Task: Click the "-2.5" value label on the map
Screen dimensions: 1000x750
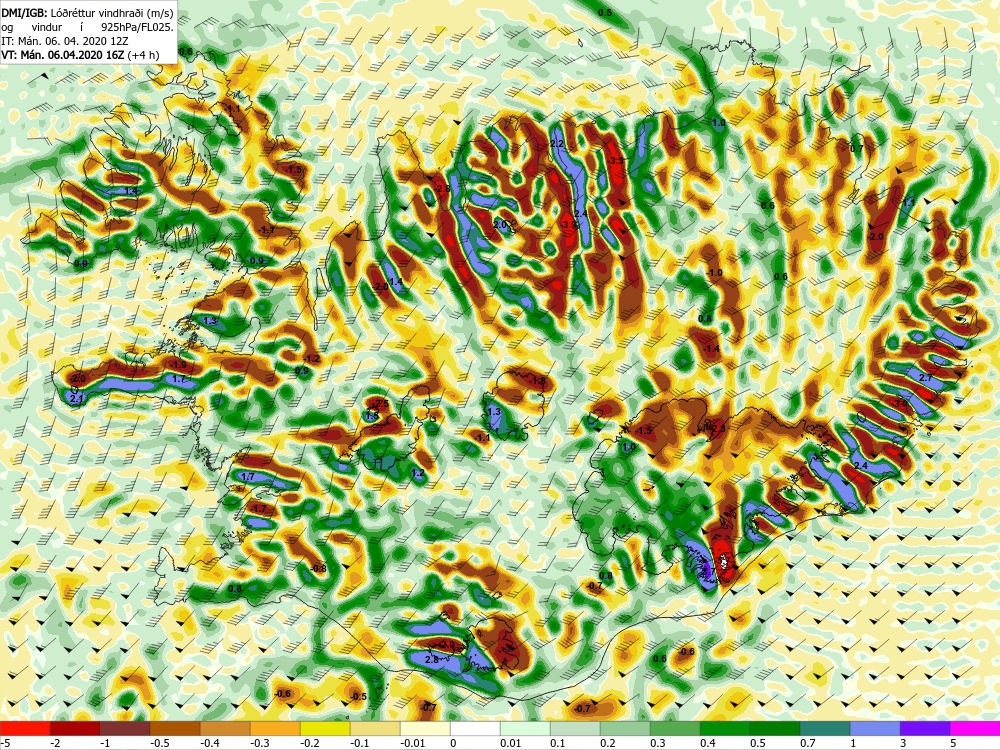Action: tap(381, 404)
